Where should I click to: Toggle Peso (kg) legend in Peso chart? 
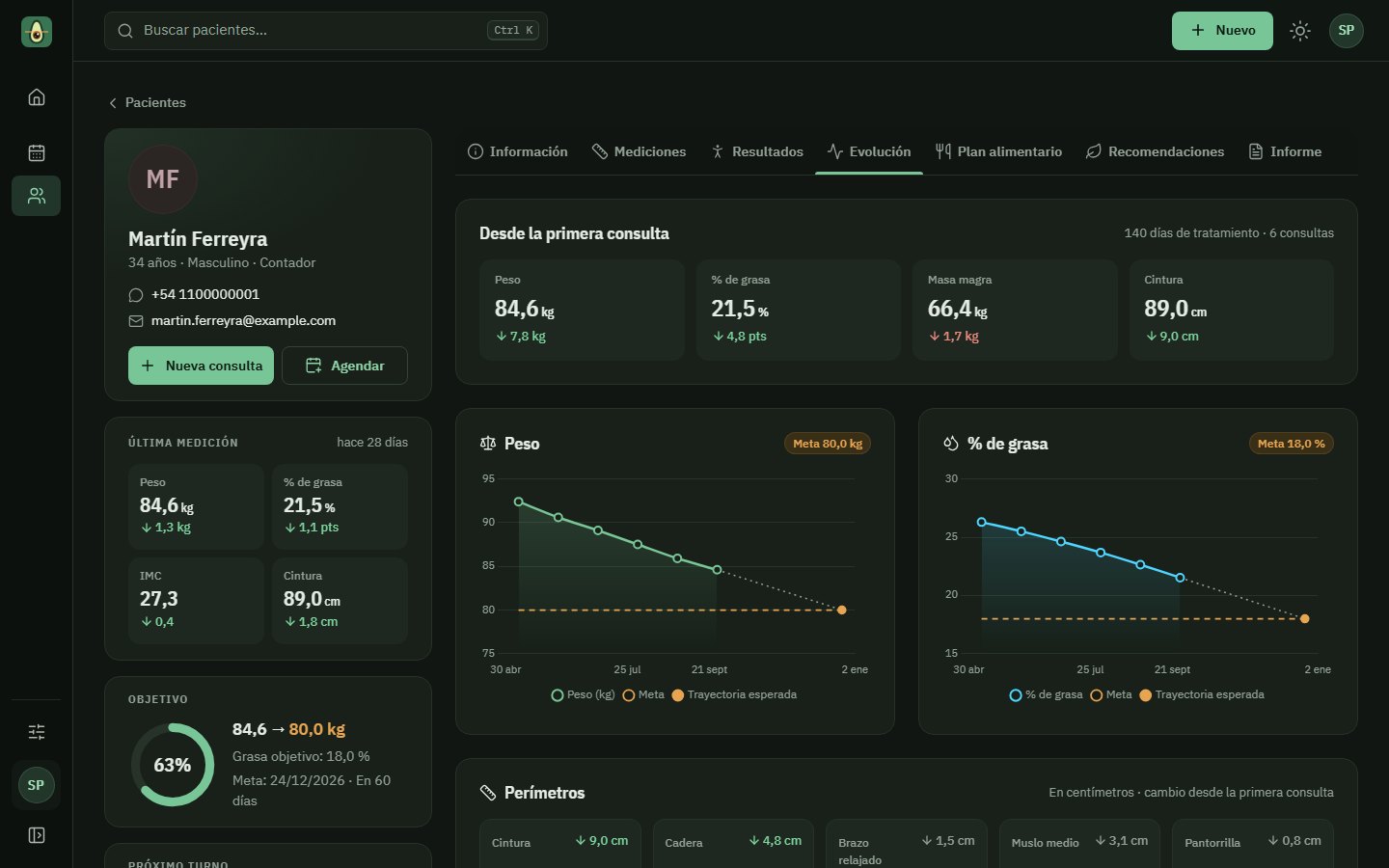[x=583, y=695]
